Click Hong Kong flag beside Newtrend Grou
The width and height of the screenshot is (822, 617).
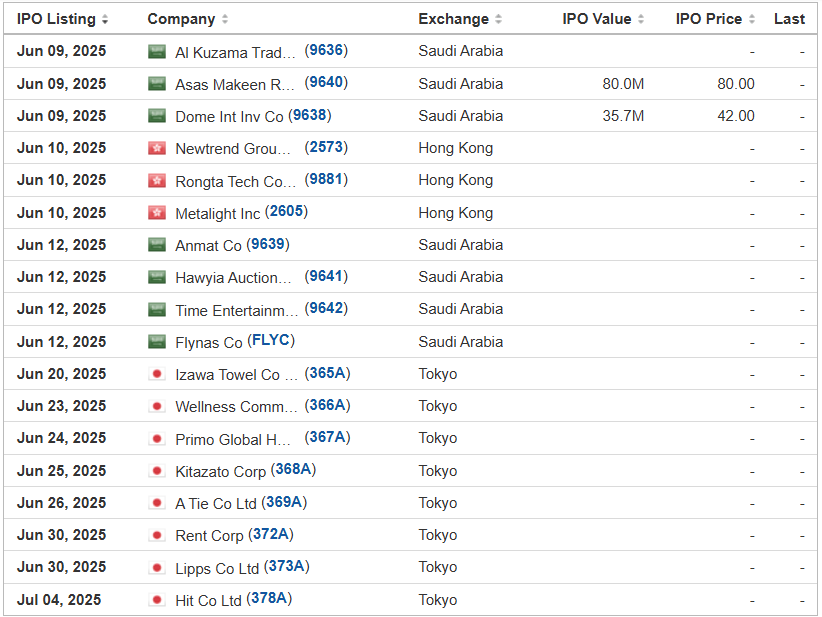[157, 148]
